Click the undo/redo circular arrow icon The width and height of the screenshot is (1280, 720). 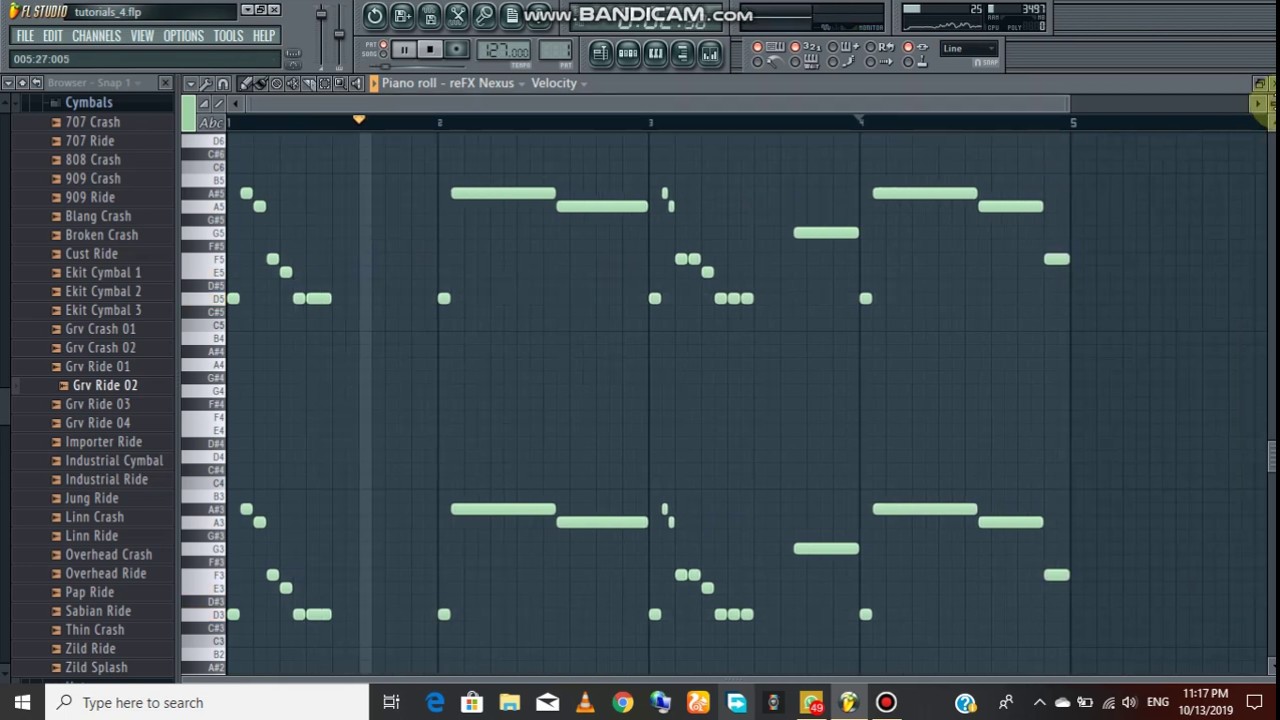pyautogui.click(x=375, y=15)
